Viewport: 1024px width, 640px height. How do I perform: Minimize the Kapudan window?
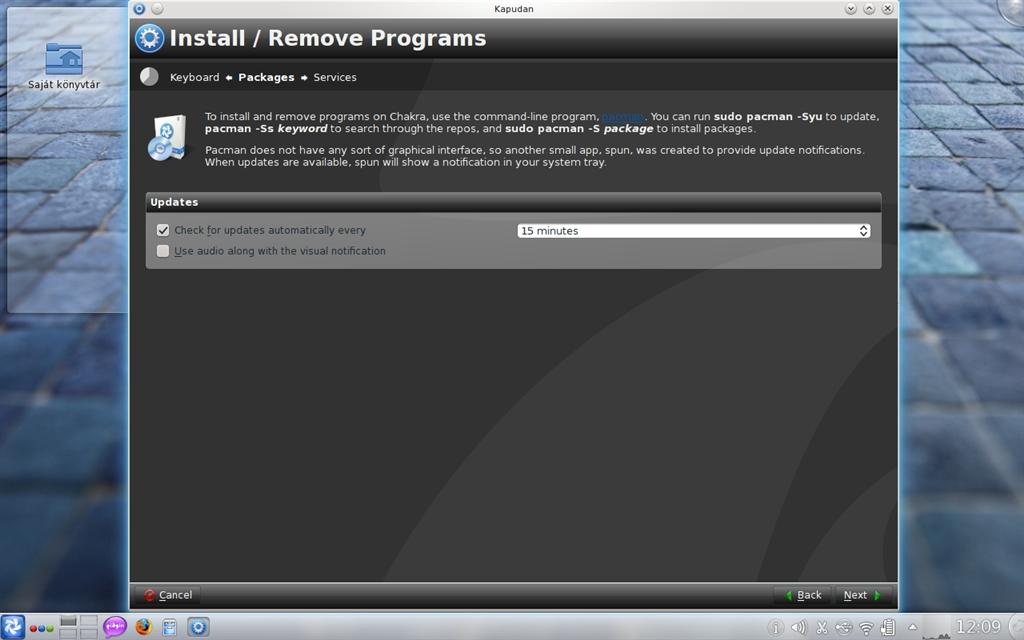850,8
